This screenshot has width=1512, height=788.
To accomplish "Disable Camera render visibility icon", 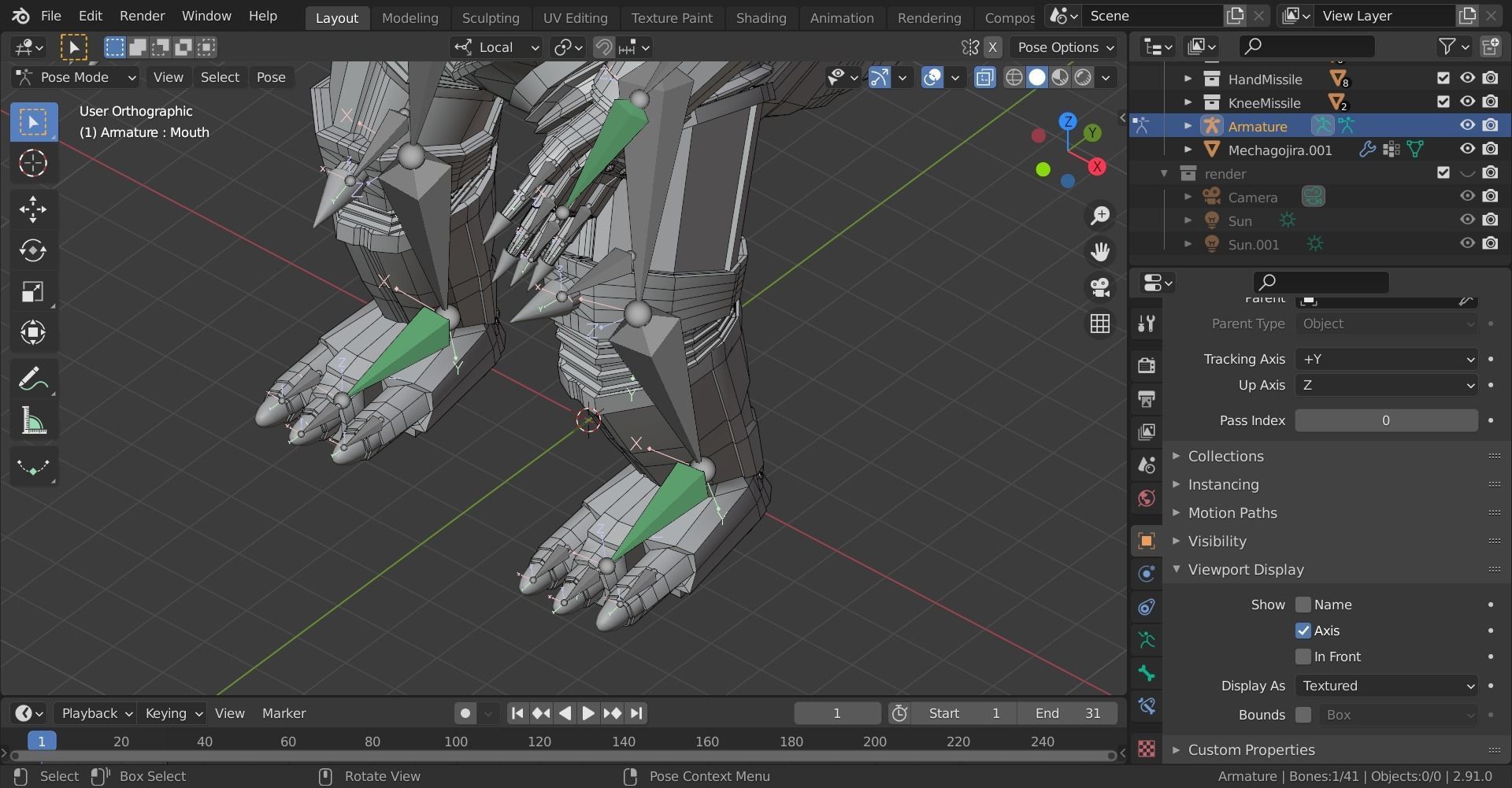I will (1490, 196).
